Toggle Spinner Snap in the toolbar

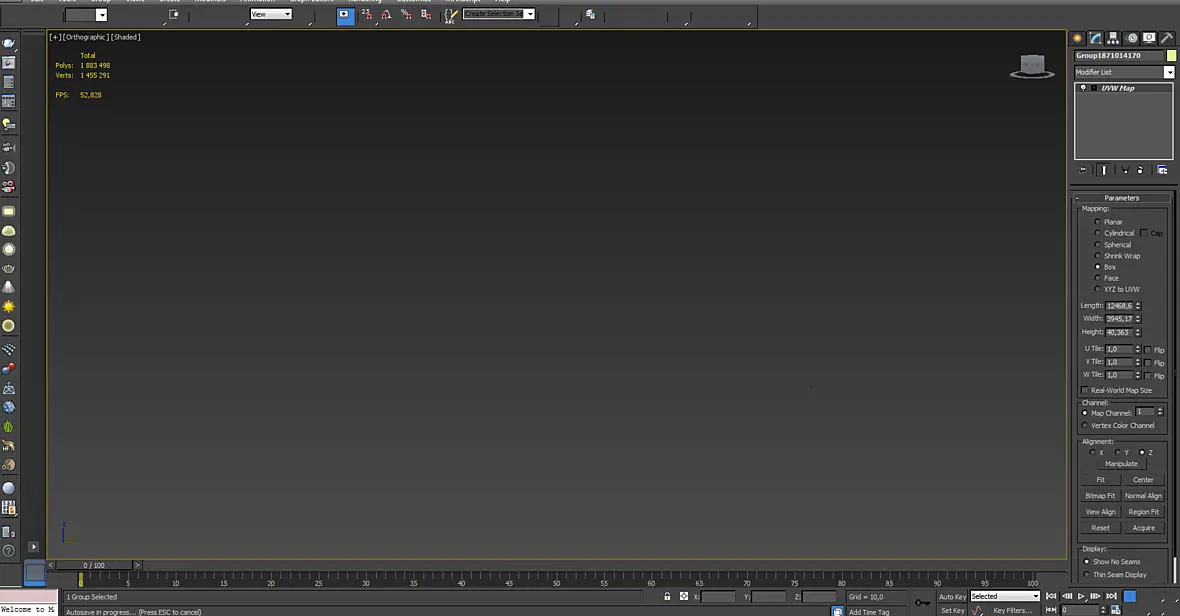click(426, 14)
